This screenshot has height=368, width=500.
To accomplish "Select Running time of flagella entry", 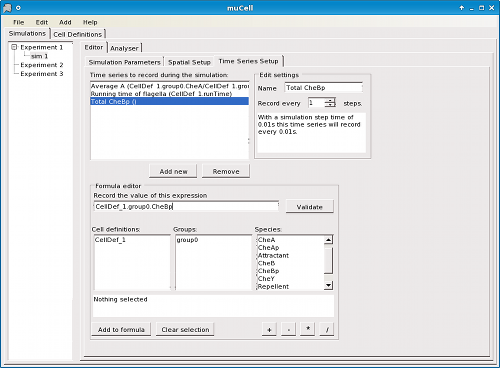I will tap(170, 94).
